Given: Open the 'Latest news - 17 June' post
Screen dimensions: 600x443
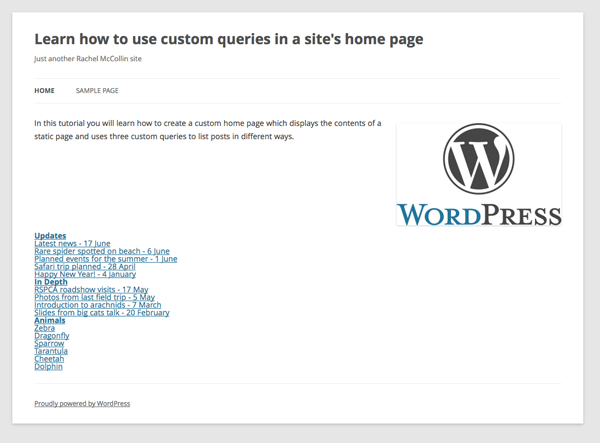Looking at the screenshot, I should pyautogui.click(x=72, y=243).
